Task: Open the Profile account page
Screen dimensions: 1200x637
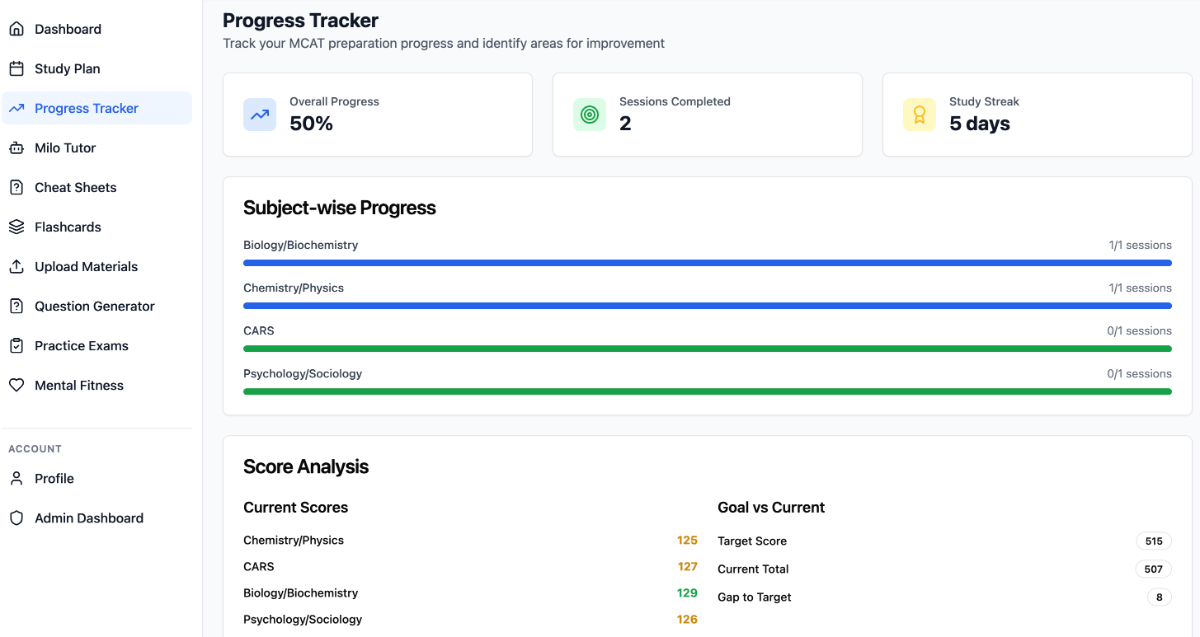Action: (54, 479)
